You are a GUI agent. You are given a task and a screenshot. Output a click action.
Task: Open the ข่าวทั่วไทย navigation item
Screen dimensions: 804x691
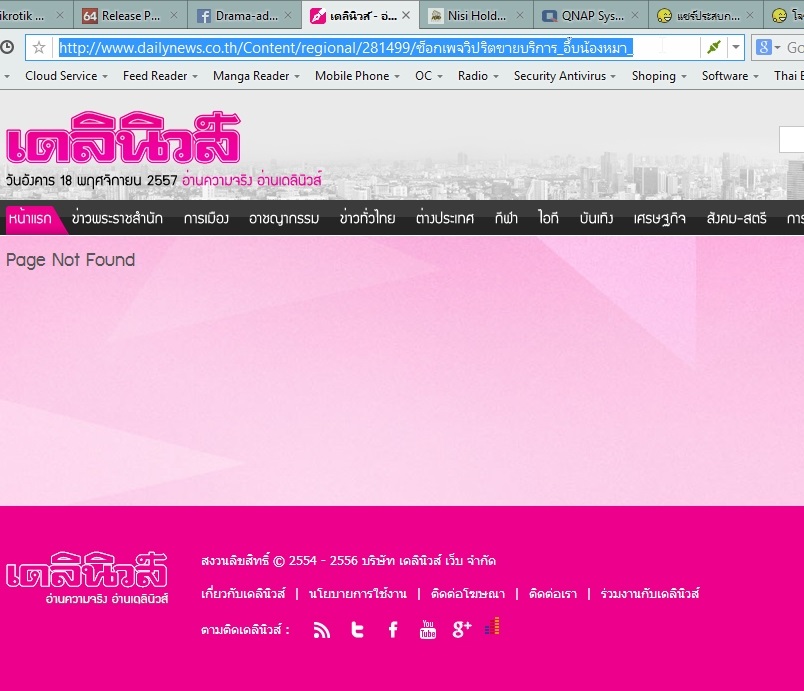point(367,218)
